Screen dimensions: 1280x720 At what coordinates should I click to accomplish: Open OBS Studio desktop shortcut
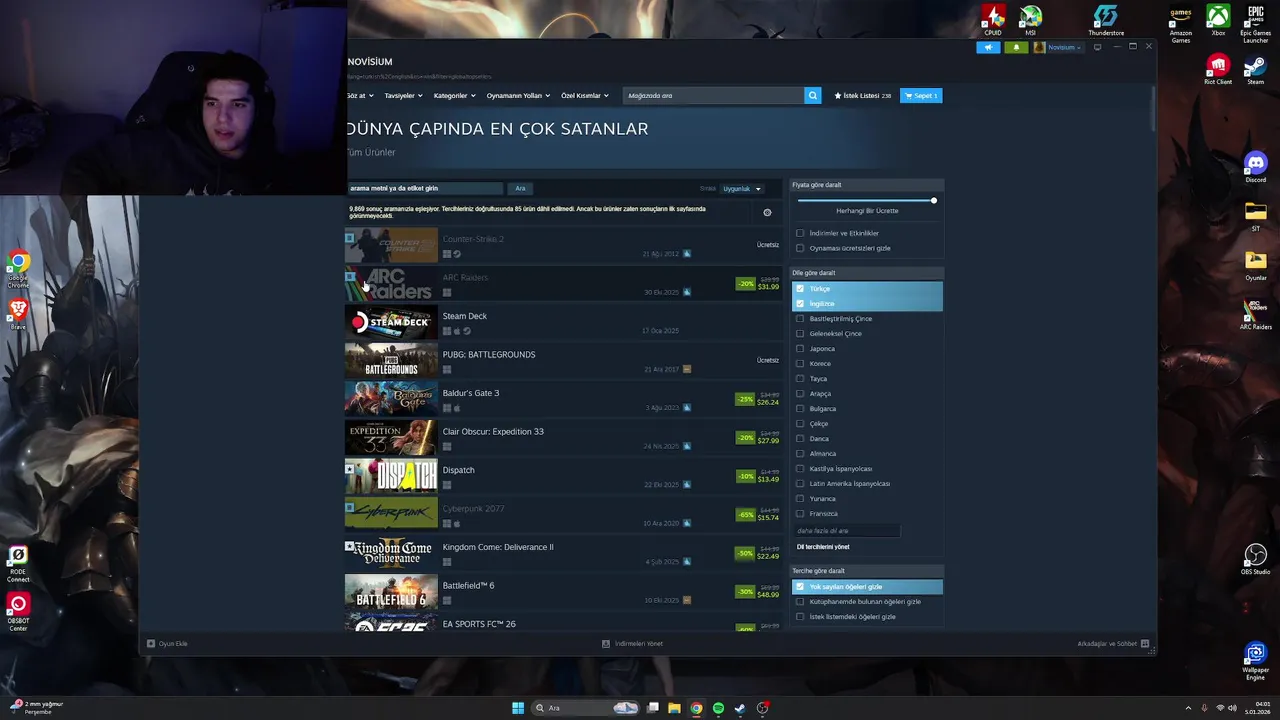(x=1256, y=559)
